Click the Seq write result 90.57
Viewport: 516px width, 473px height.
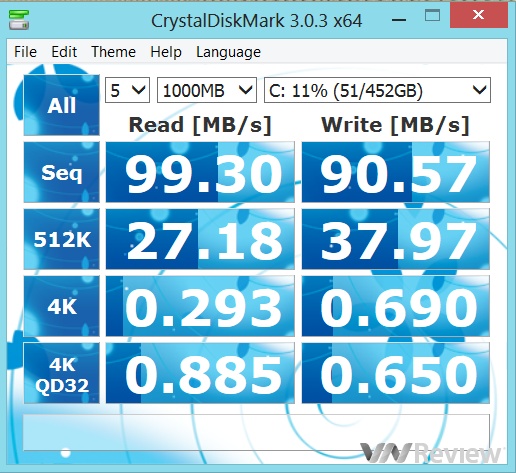tap(396, 172)
